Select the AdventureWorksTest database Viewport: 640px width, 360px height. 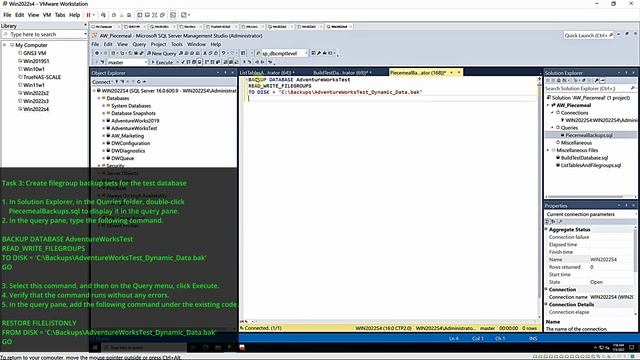(134, 128)
